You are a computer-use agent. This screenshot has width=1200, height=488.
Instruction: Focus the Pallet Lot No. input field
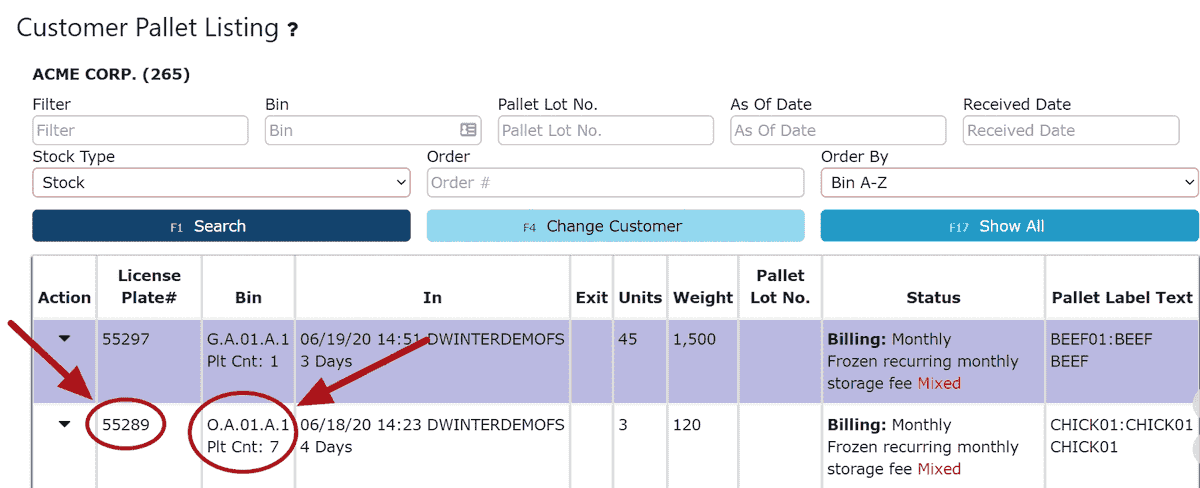tap(606, 130)
